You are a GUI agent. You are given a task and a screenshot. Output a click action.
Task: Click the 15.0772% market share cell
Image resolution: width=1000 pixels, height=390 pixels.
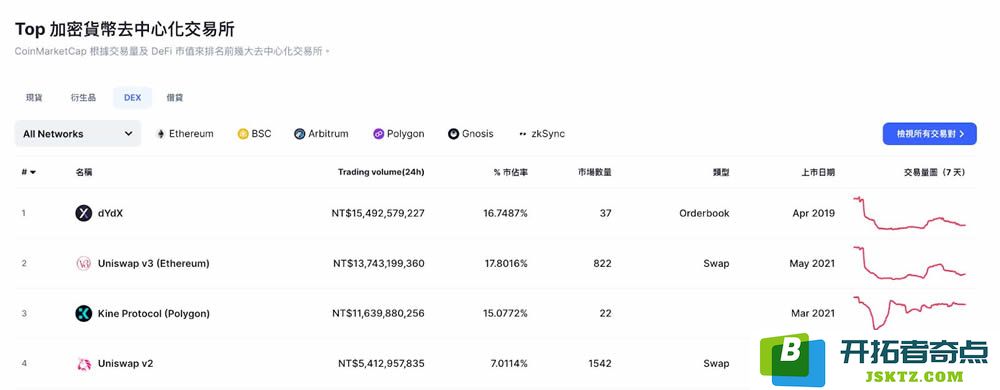click(506, 314)
